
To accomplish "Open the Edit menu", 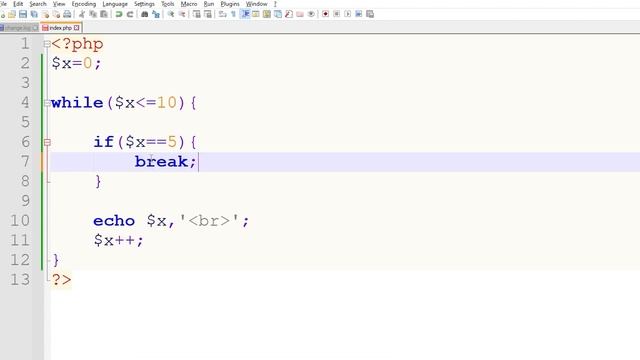I will coord(18,4).
